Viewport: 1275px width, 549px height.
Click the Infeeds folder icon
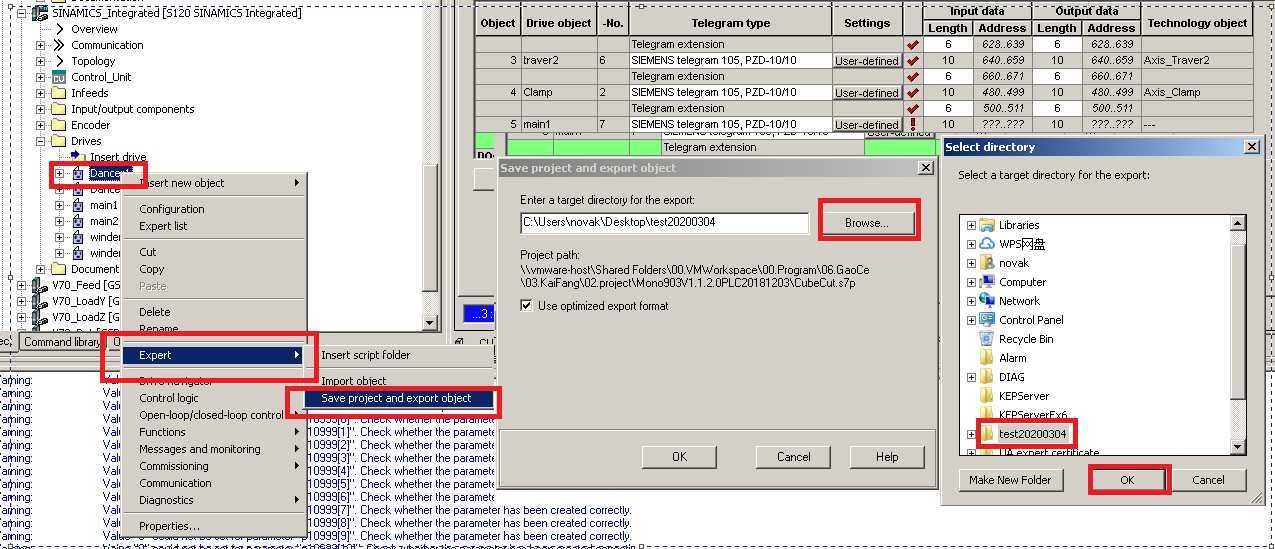(58, 93)
